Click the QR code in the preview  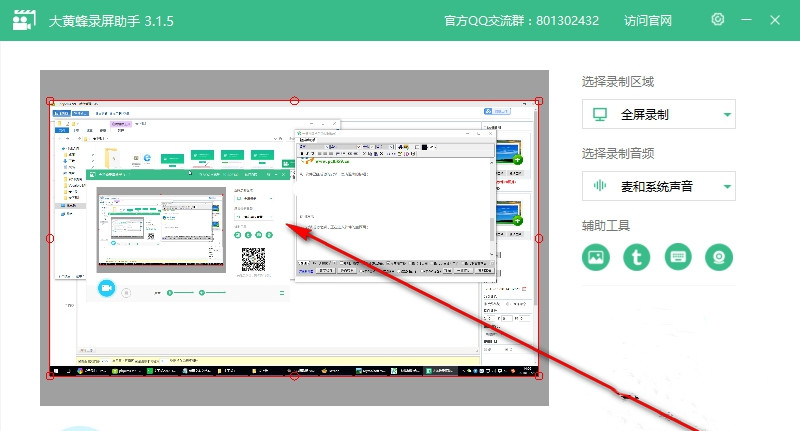253,260
